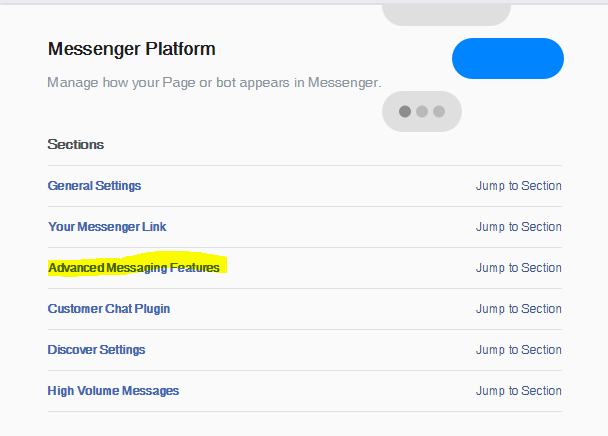Jump to Section for High Volume Messages

pyautogui.click(x=519, y=391)
